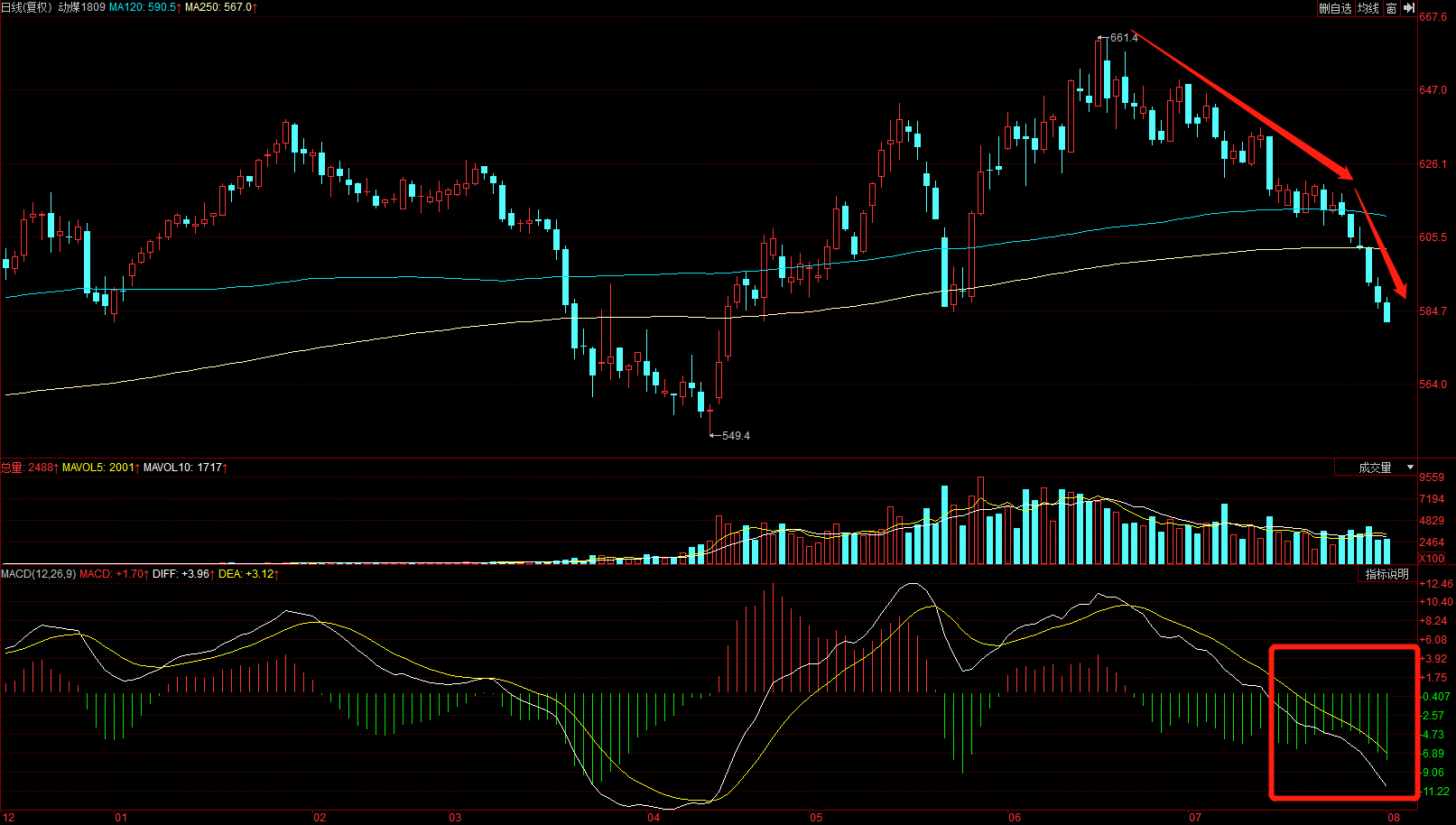Click the 指标说明 indicator description button
The width and height of the screenshot is (1456, 825).
[x=1386, y=574]
